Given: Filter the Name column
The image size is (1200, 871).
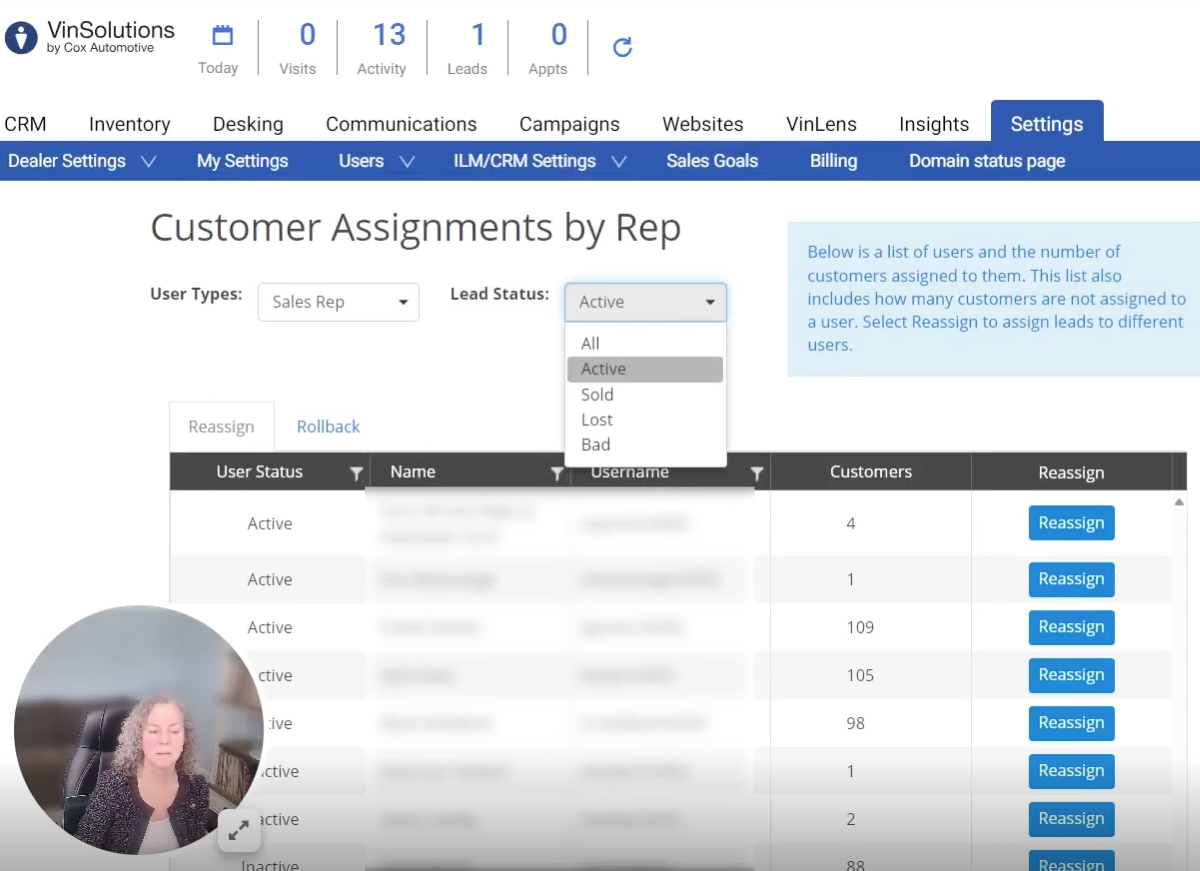Looking at the screenshot, I should [557, 474].
